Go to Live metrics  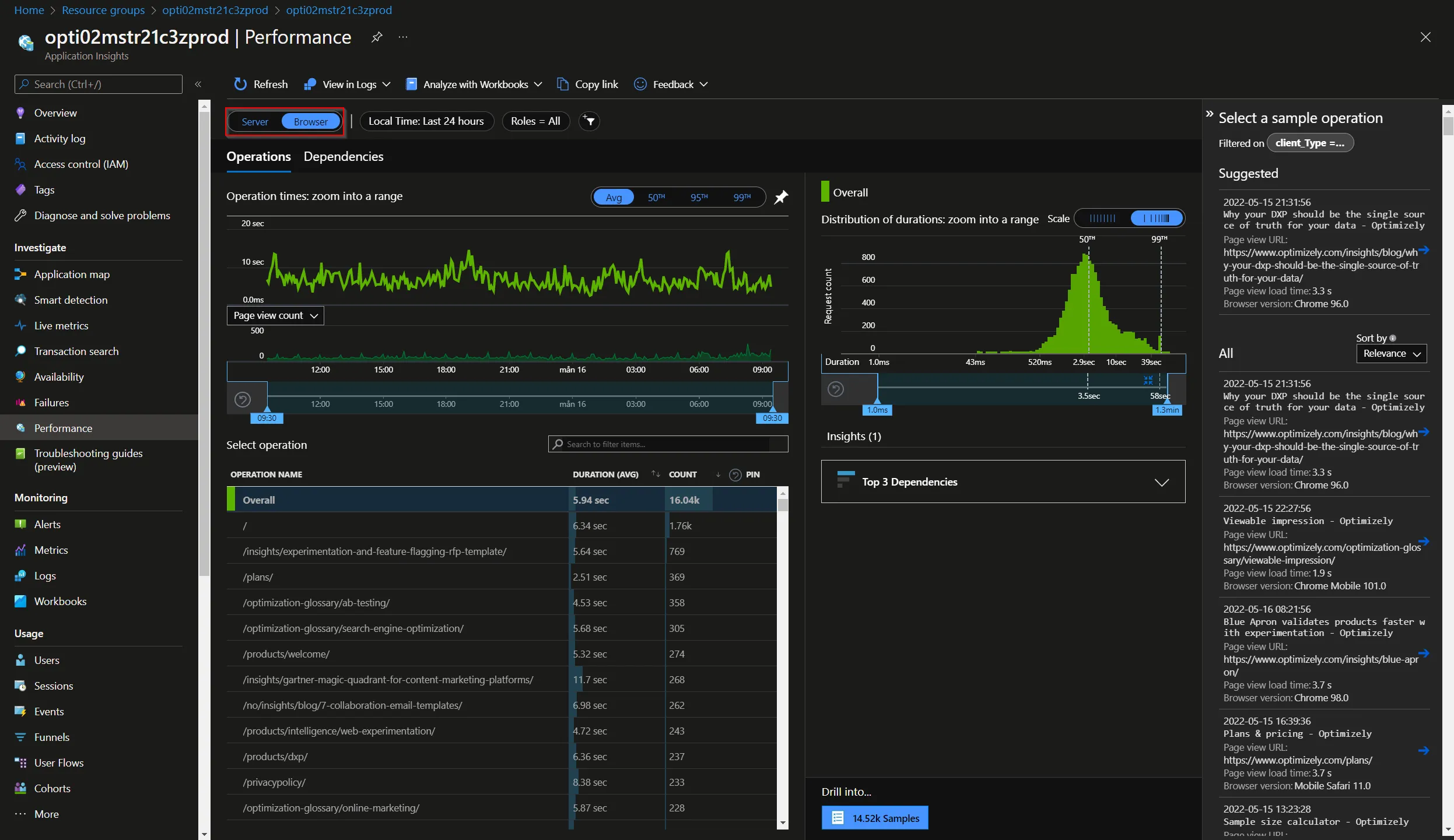[61, 325]
